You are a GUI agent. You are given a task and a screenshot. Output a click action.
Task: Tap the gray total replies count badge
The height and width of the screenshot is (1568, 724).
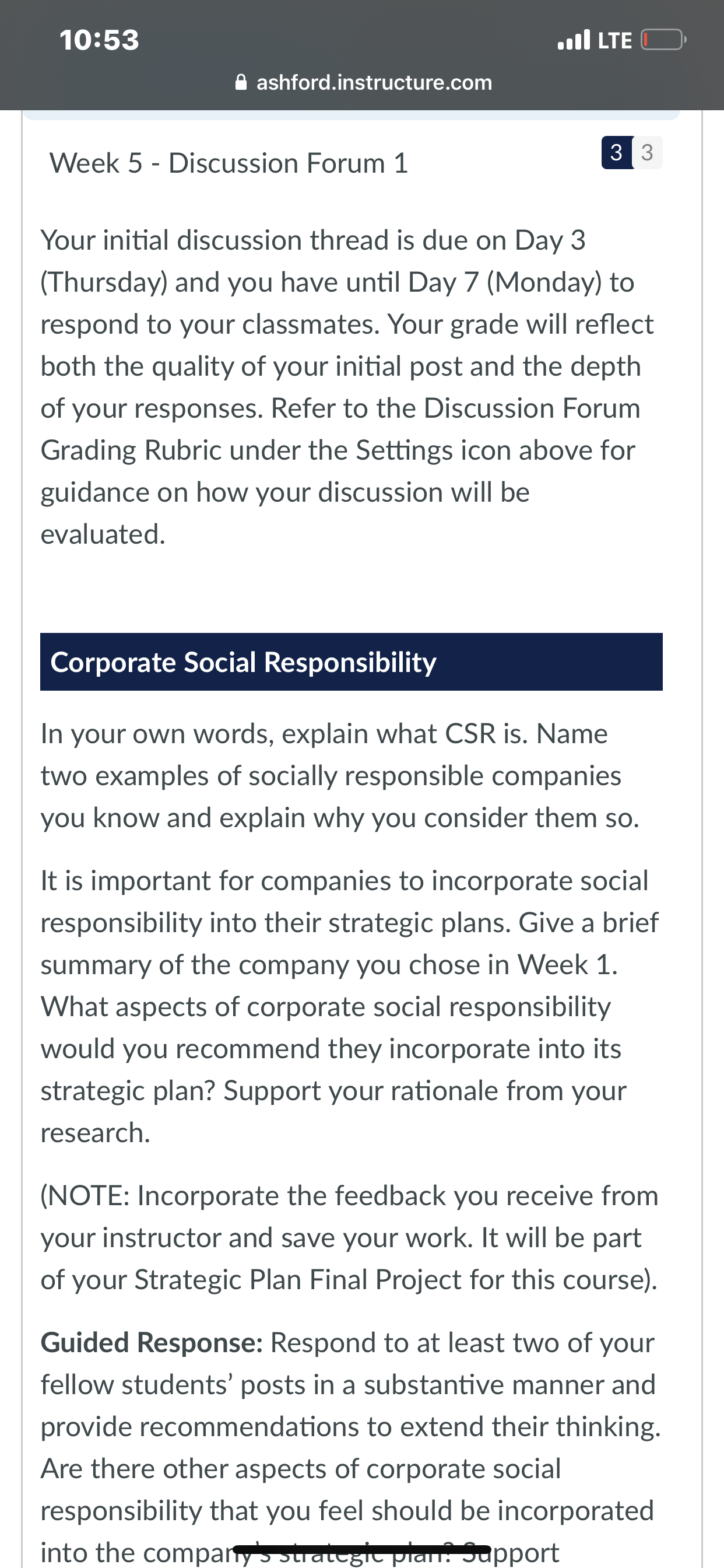(647, 152)
